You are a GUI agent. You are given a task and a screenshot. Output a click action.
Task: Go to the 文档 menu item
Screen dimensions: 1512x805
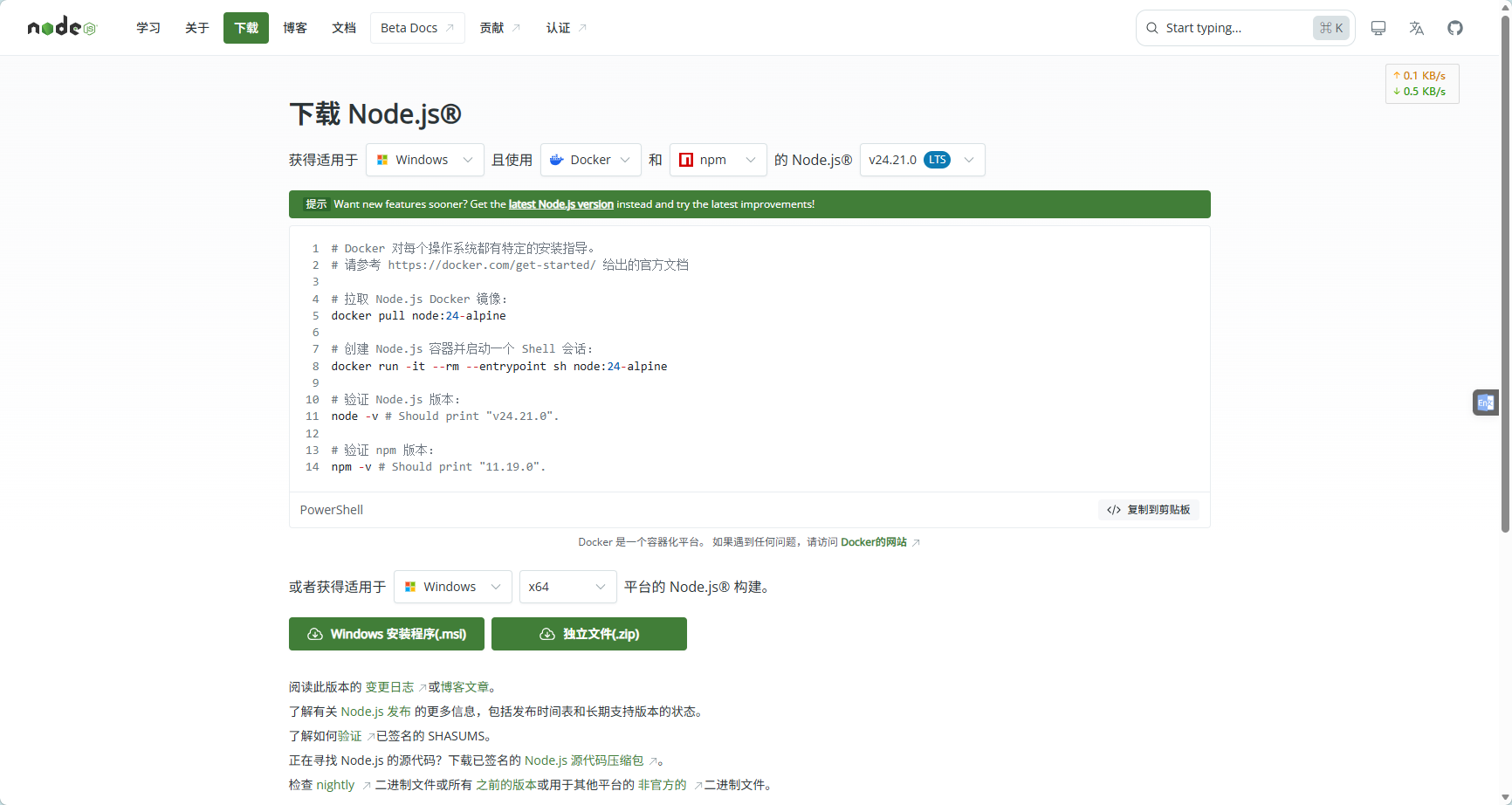pyautogui.click(x=344, y=28)
